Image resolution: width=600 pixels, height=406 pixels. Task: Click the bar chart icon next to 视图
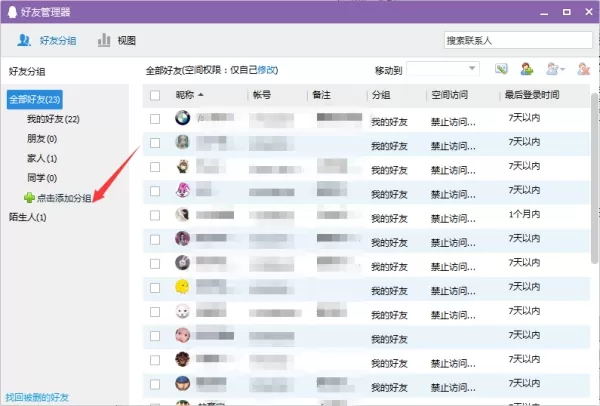[x=104, y=40]
